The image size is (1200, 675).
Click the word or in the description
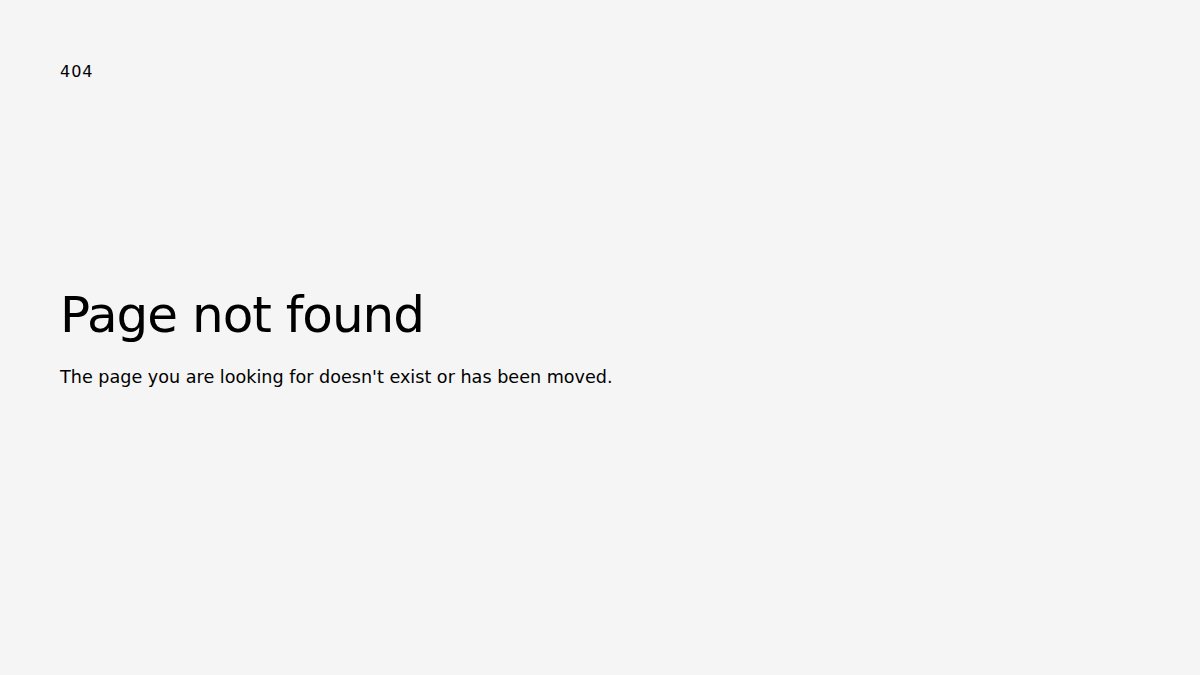coord(446,379)
